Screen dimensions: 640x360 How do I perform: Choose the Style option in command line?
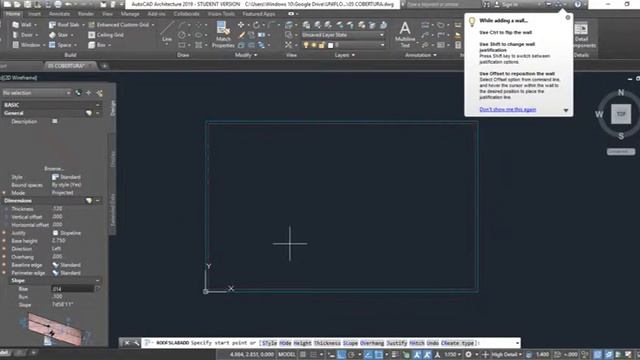point(269,343)
